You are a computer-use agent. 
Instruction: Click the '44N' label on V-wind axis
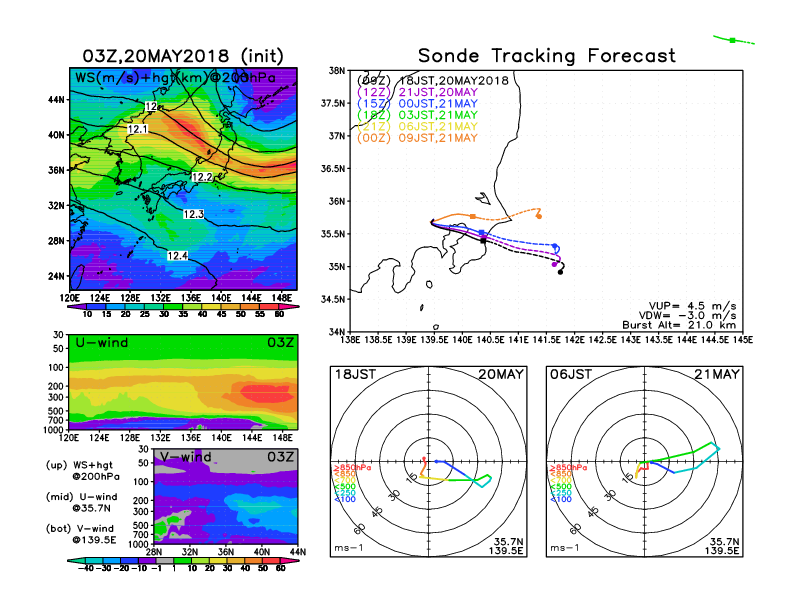[x=298, y=552]
